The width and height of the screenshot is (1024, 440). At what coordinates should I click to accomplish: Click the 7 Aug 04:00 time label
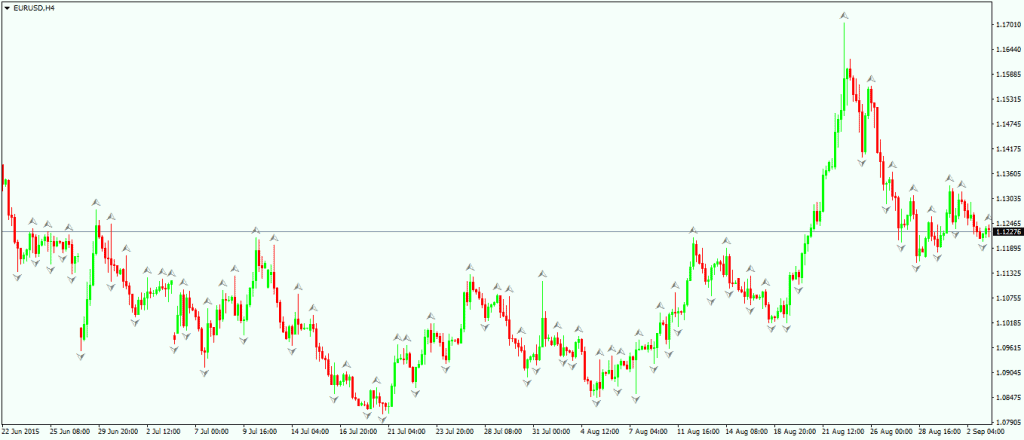(650, 432)
